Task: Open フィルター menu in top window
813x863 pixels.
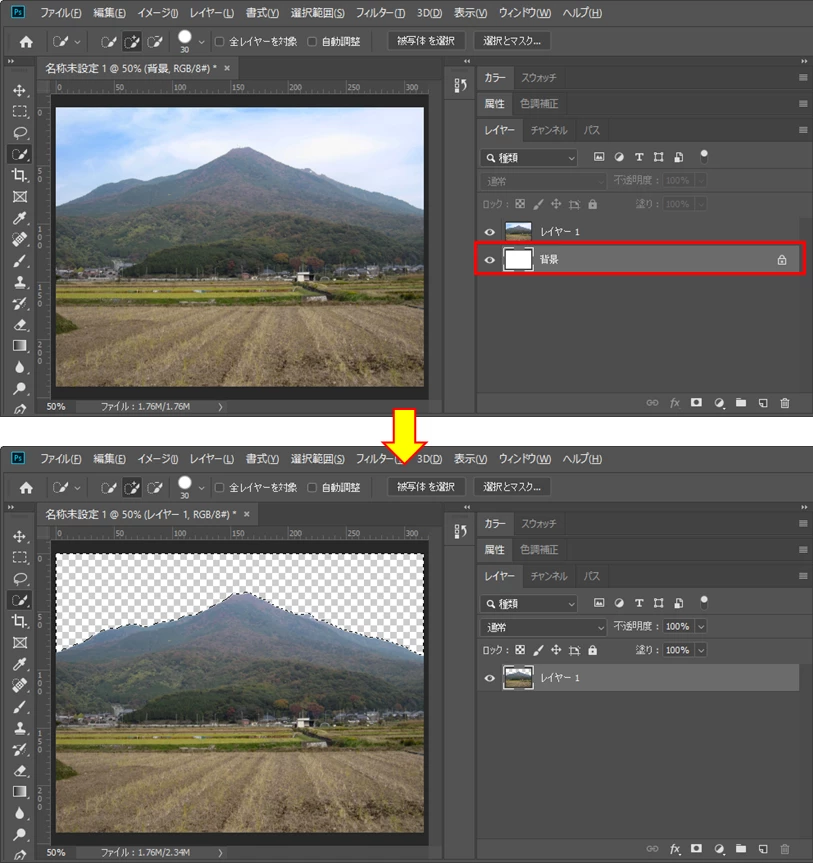Action: pos(380,13)
